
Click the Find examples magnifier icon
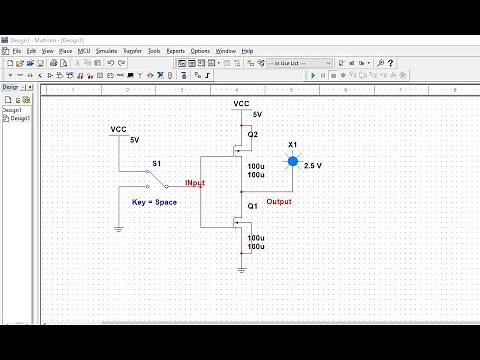pyautogui.click(x=380, y=63)
